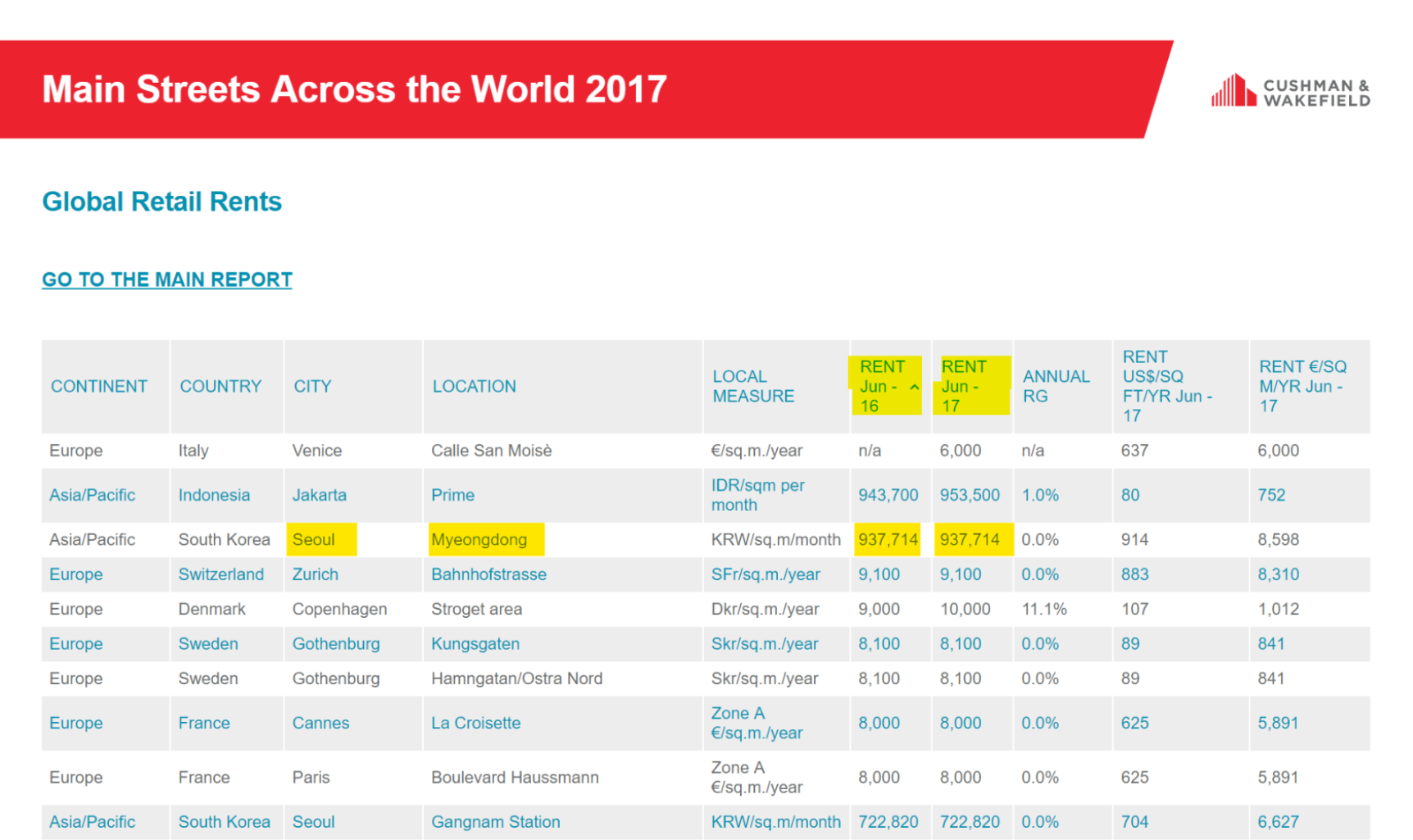Click the Dkr/sq.m./year measure cell
The height and width of the screenshot is (840, 1413).
tap(765, 609)
